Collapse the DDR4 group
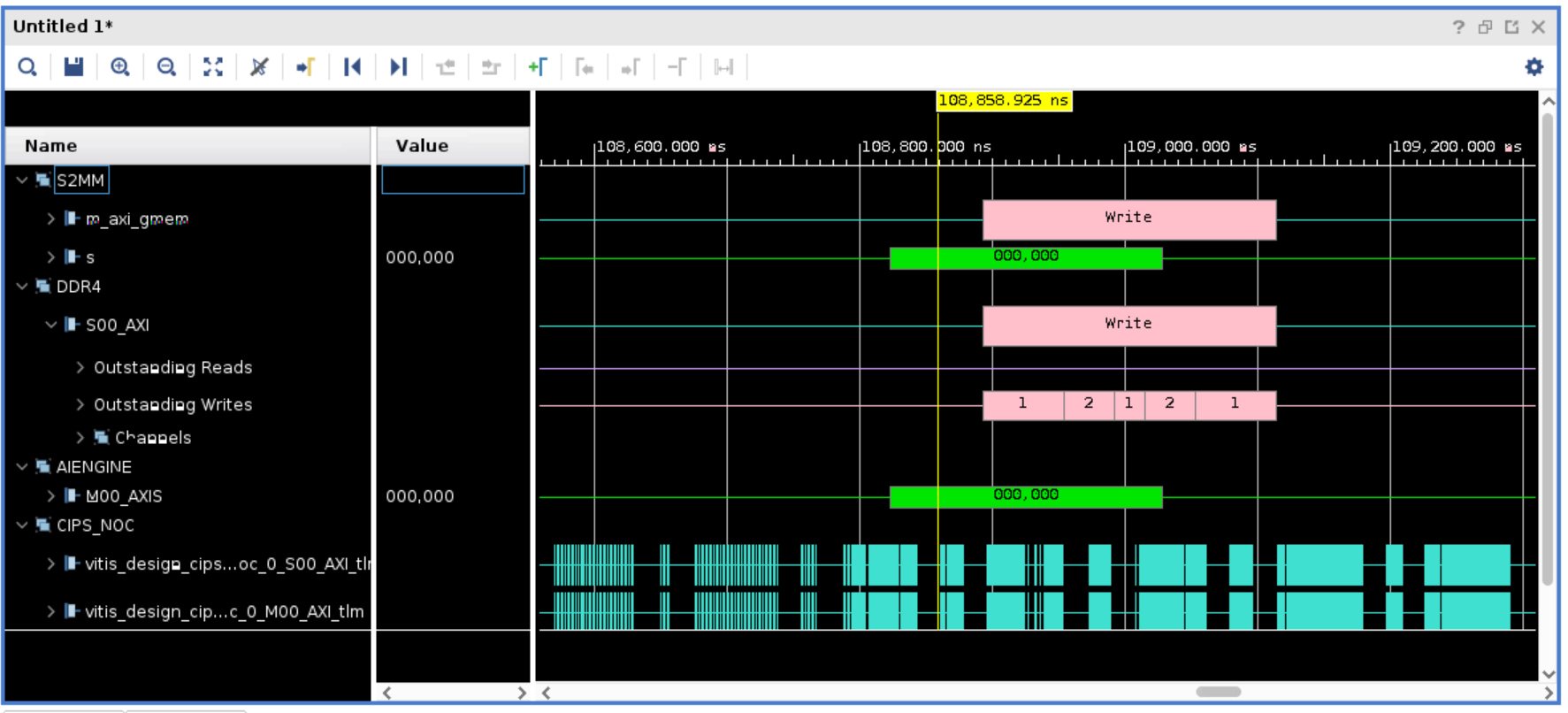1568x713 pixels. pos(22,287)
